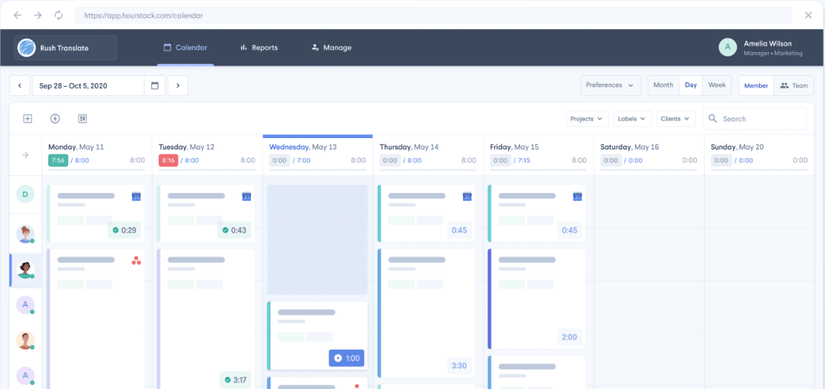Select the red-haired member avatar
The image size is (825, 389).
[x=25, y=234]
